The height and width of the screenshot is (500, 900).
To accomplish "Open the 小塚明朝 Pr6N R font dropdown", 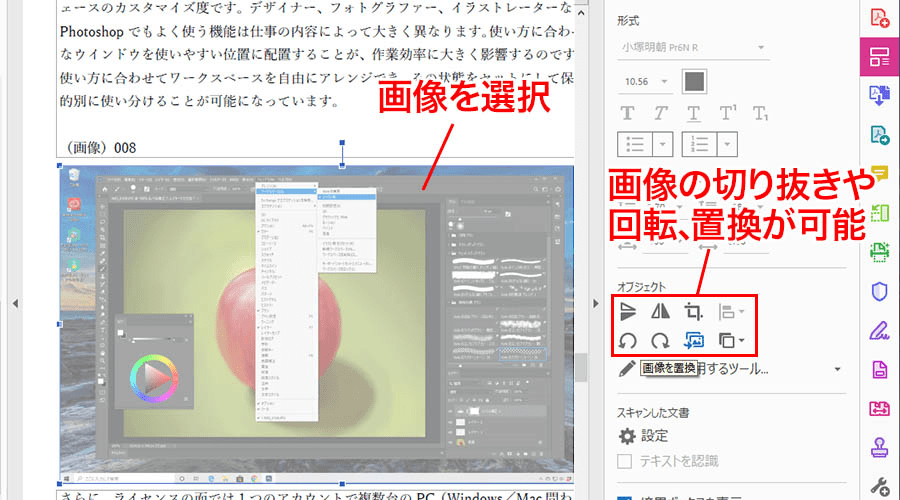I will [x=693, y=48].
